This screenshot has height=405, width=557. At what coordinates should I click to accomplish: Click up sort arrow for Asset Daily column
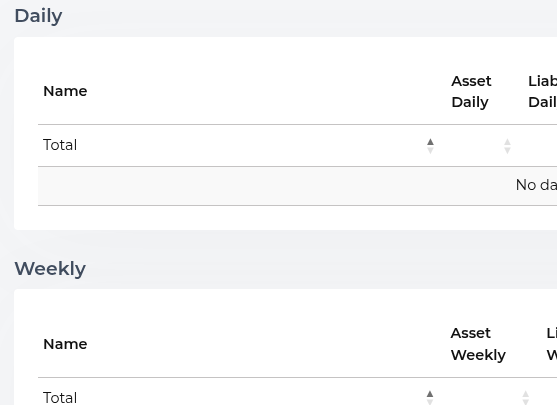[507, 142]
